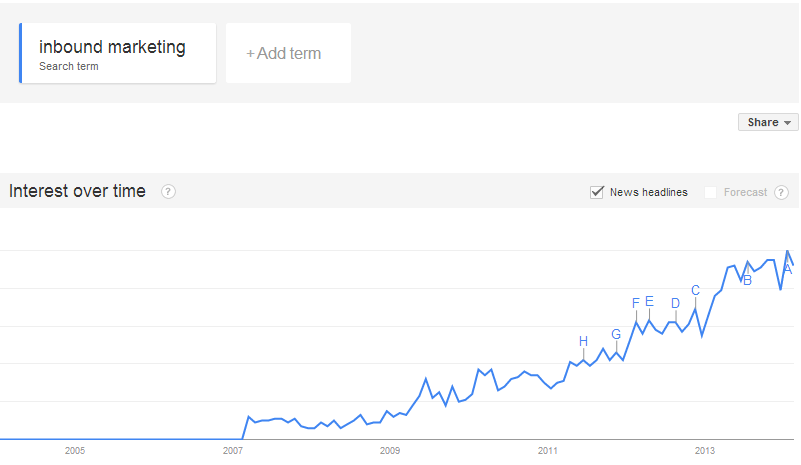Image resolution: width=801 pixels, height=465 pixels.
Task: Open news headline marker H
Action: tap(583, 341)
